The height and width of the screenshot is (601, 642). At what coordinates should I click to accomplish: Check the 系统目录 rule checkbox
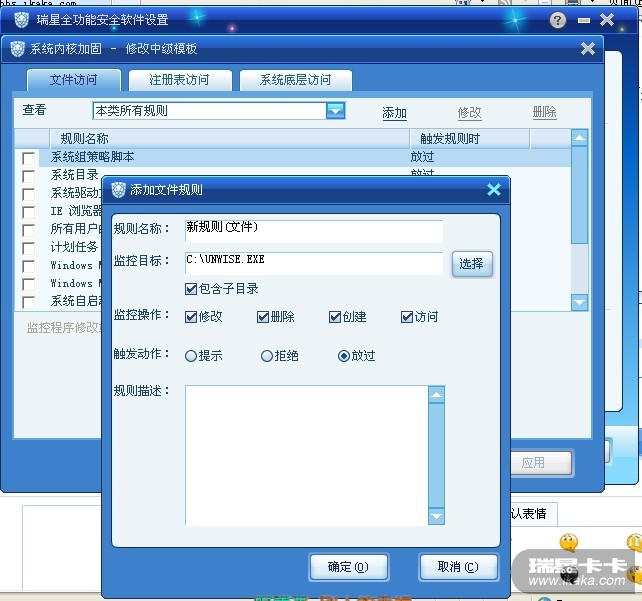28,176
